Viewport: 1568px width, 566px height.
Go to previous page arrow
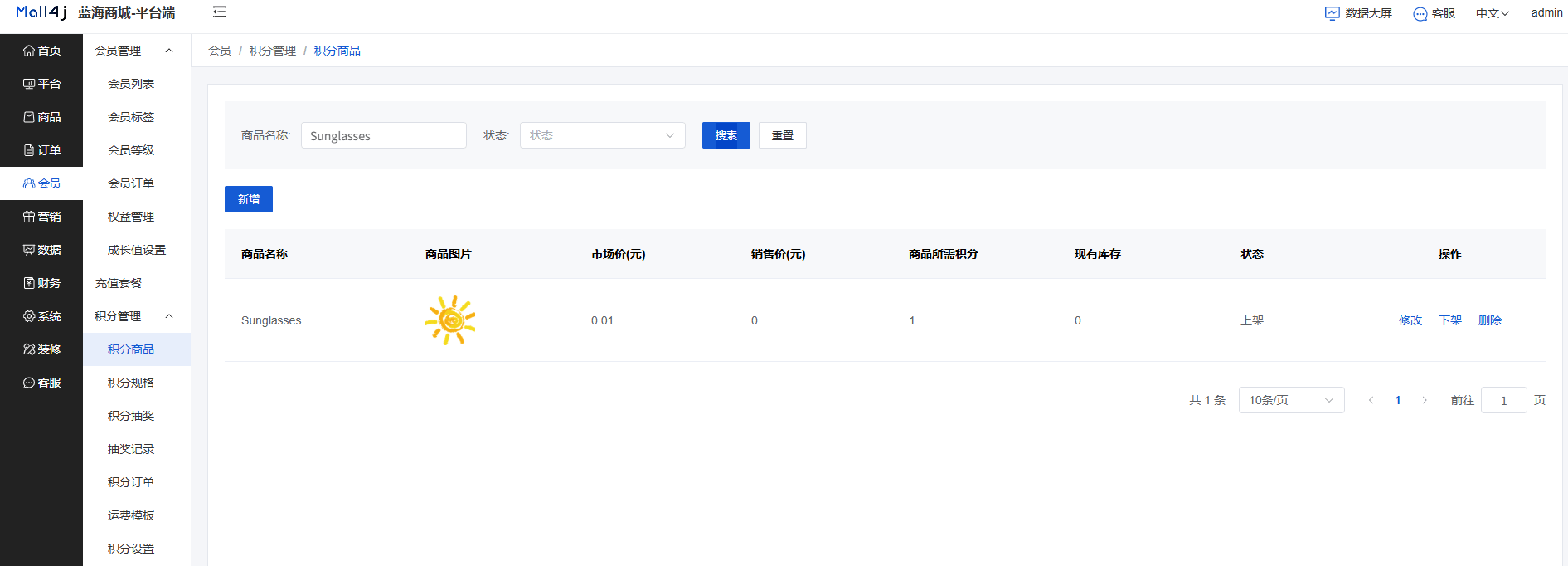[1371, 400]
